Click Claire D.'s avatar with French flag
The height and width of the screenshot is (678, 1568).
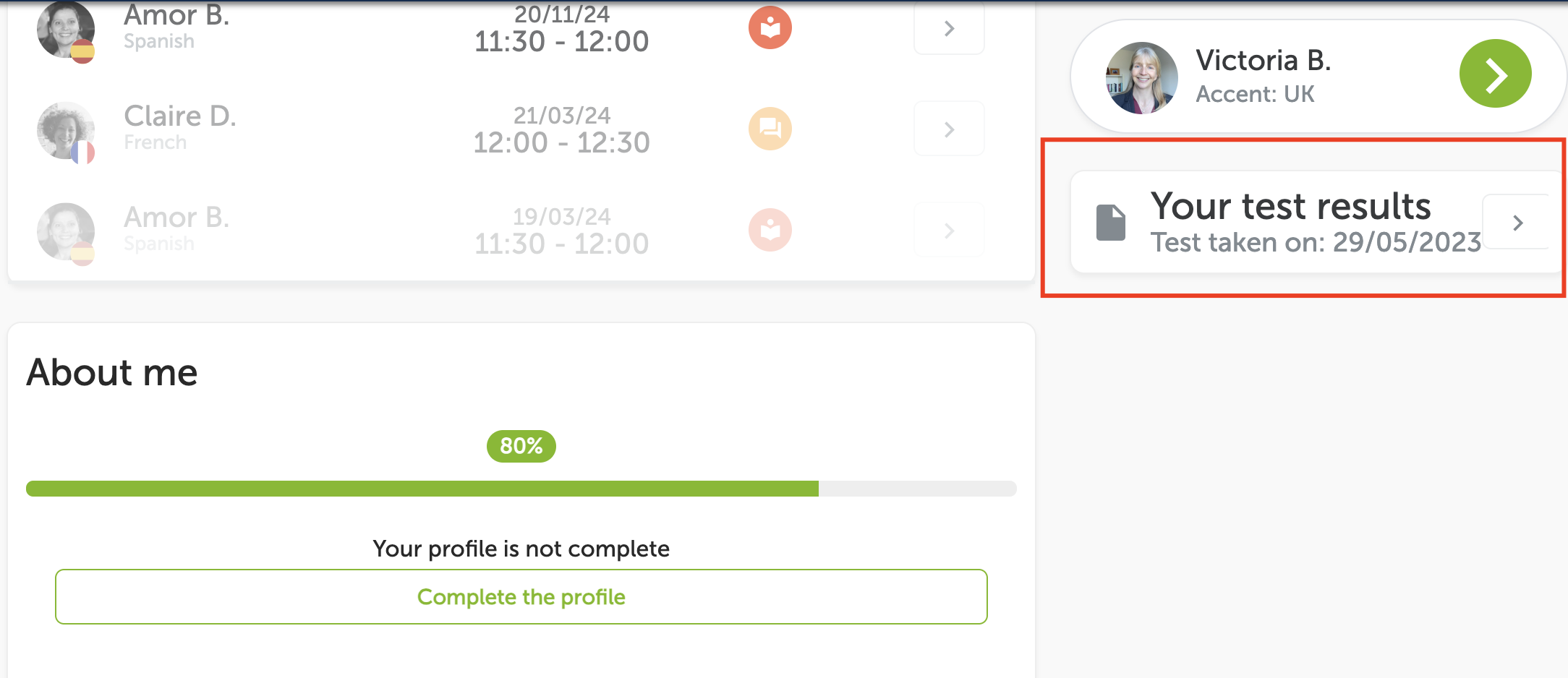tap(66, 133)
